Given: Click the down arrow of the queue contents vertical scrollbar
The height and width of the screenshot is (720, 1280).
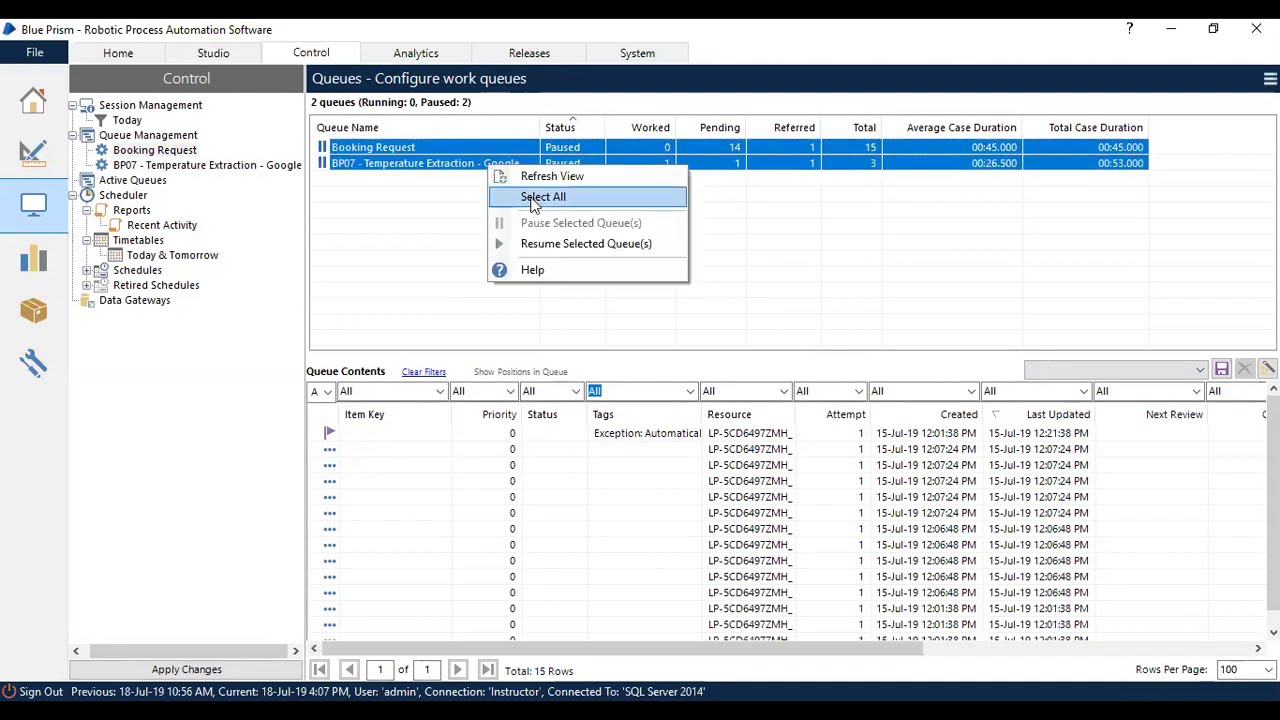Looking at the screenshot, I should (1273, 632).
